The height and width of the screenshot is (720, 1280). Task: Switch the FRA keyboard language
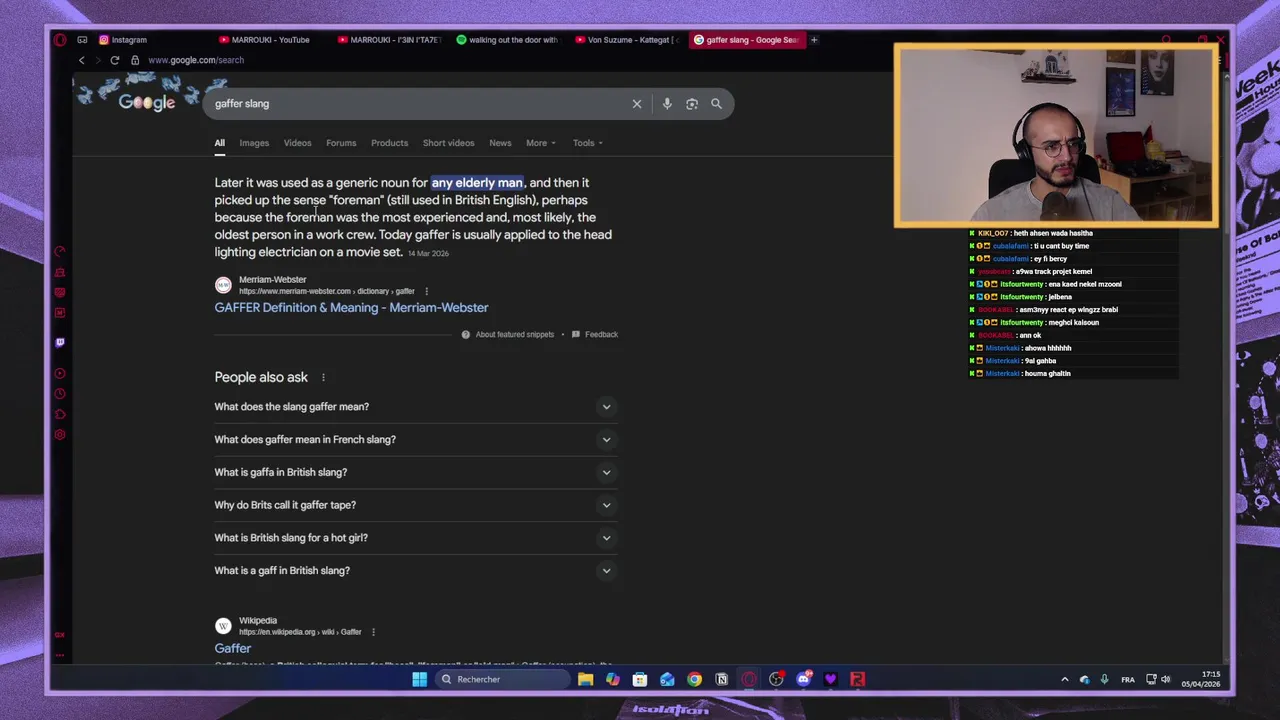[1128, 680]
